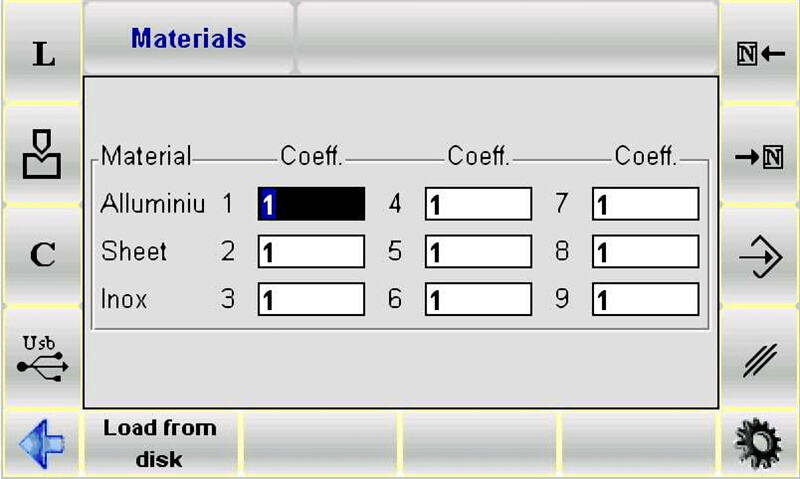Viewport: 800px width, 479px height.
Task: Open the punch/die tool icon
Action: 42,155
